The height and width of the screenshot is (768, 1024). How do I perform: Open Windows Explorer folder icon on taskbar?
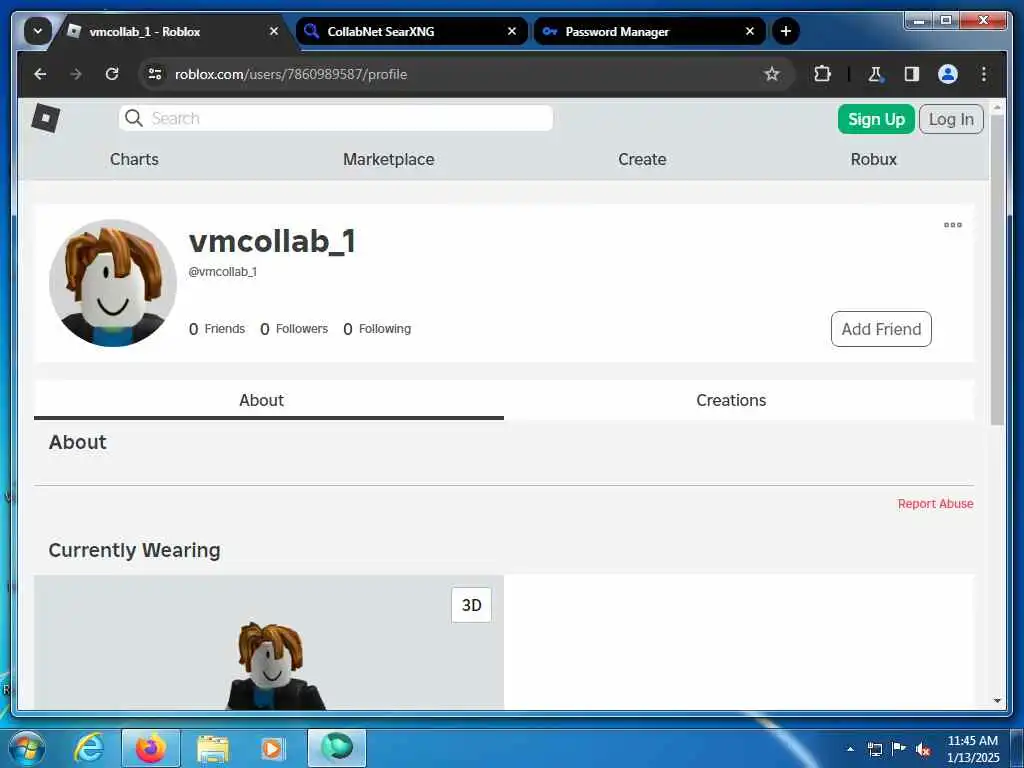coord(213,749)
